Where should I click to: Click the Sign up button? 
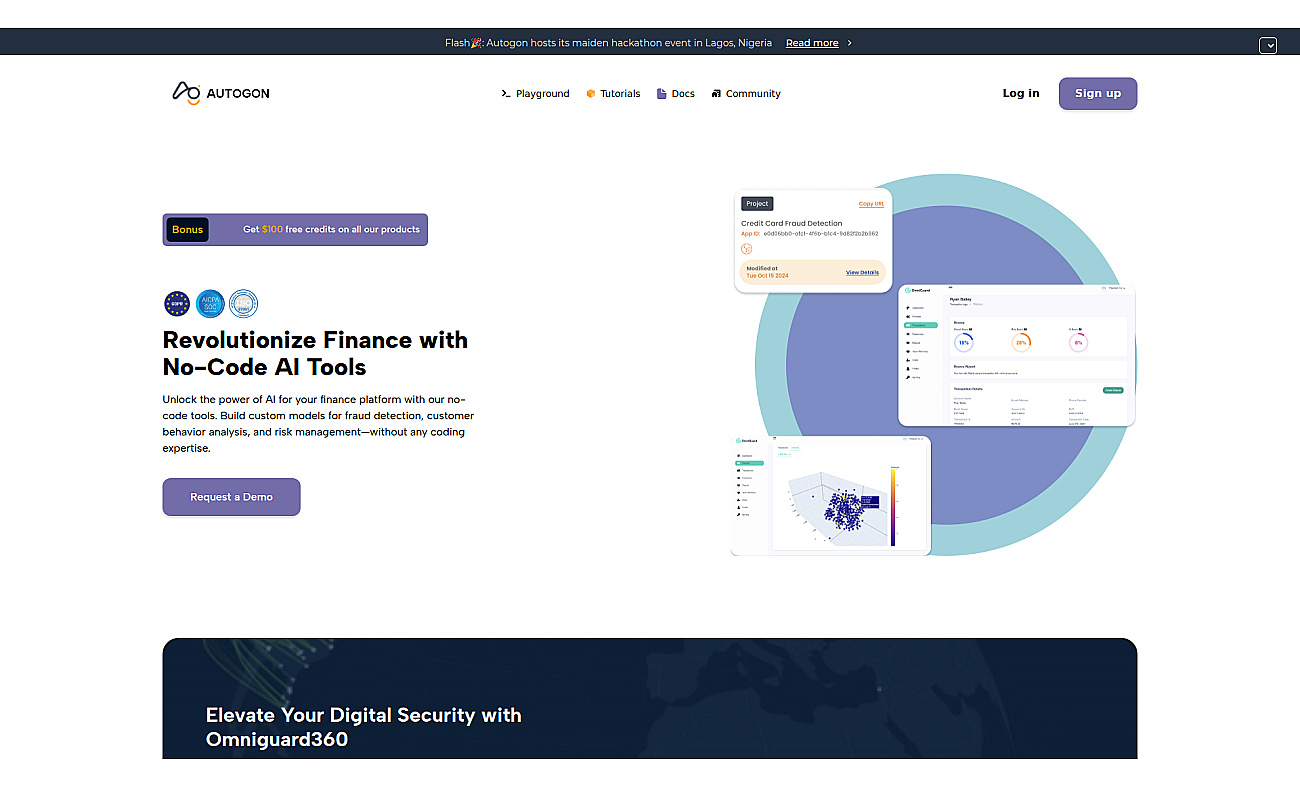[1098, 93]
